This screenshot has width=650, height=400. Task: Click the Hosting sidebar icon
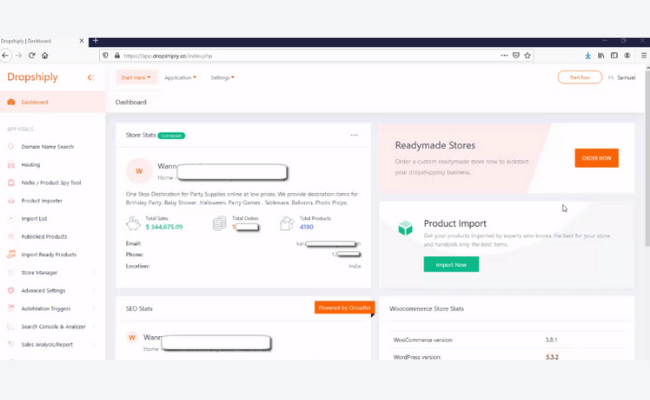pos(11,165)
